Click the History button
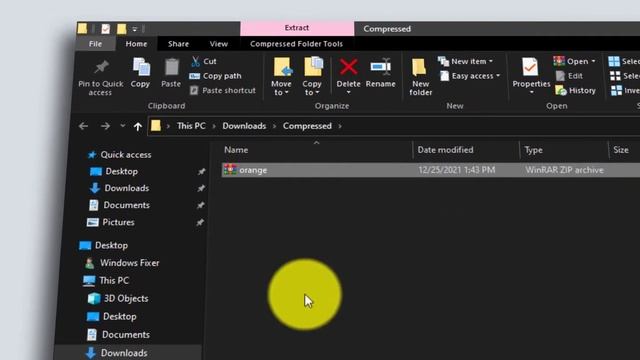The width and height of the screenshot is (640, 360). [x=576, y=90]
